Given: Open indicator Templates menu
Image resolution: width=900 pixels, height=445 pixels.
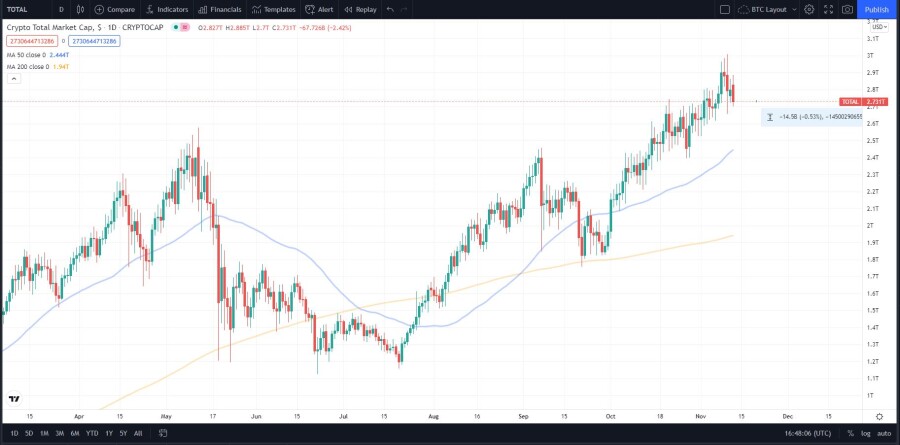Looking at the screenshot, I should 274,9.
